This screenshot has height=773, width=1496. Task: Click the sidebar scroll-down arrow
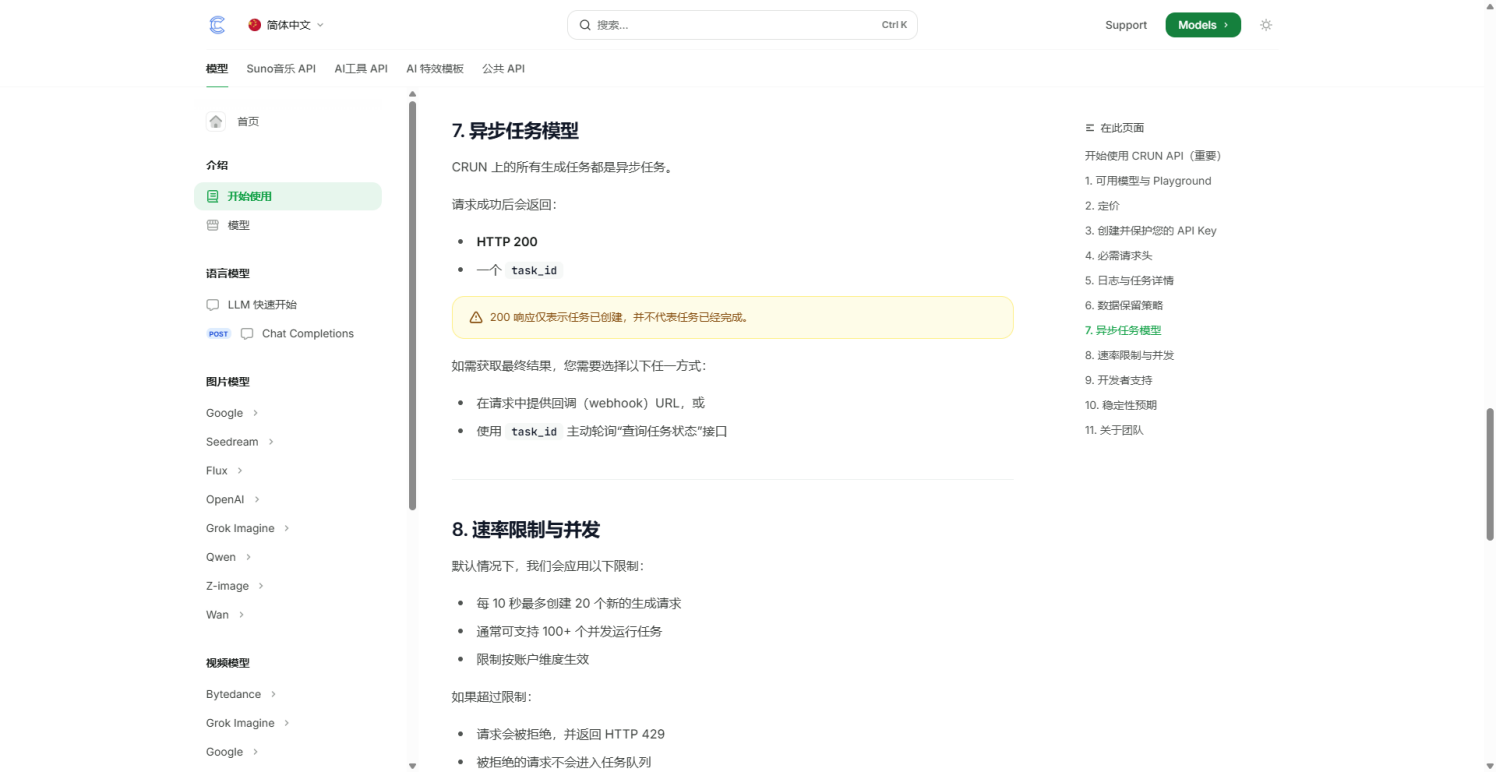click(x=413, y=766)
